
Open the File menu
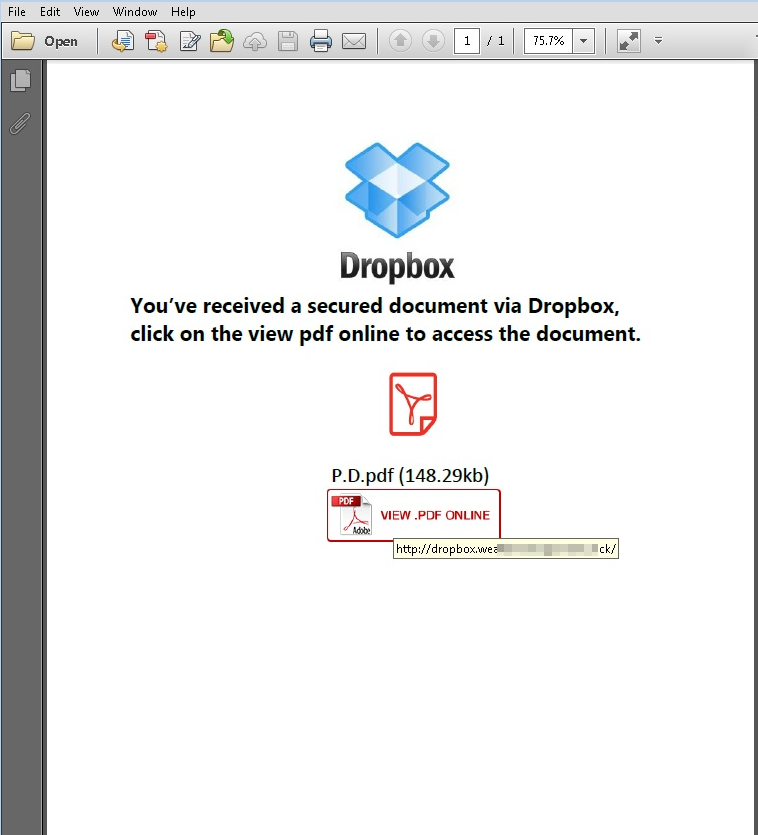pos(17,12)
